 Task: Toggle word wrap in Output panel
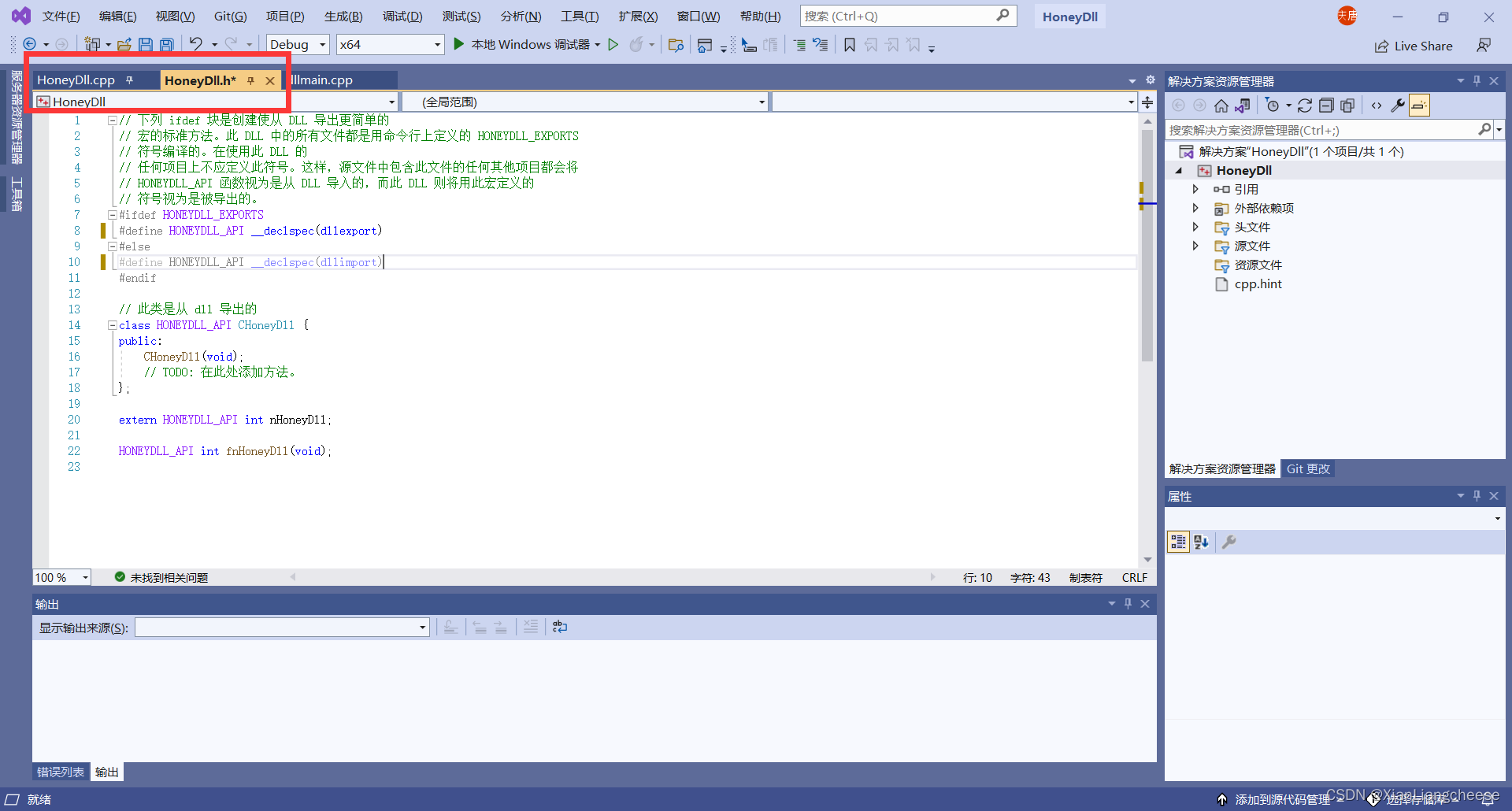tap(560, 627)
